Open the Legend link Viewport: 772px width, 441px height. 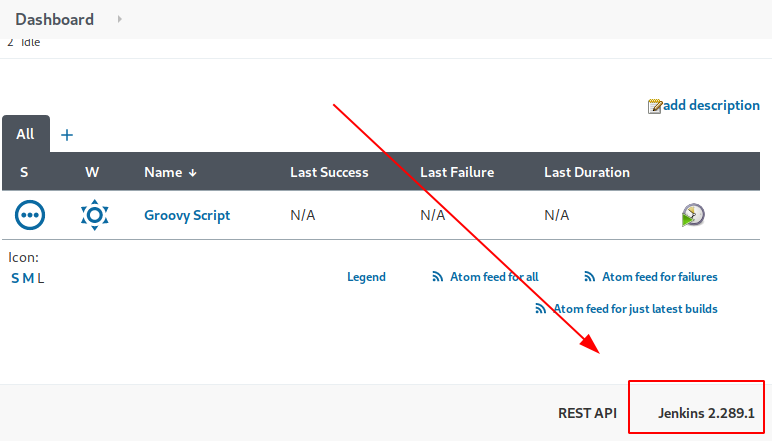366,277
